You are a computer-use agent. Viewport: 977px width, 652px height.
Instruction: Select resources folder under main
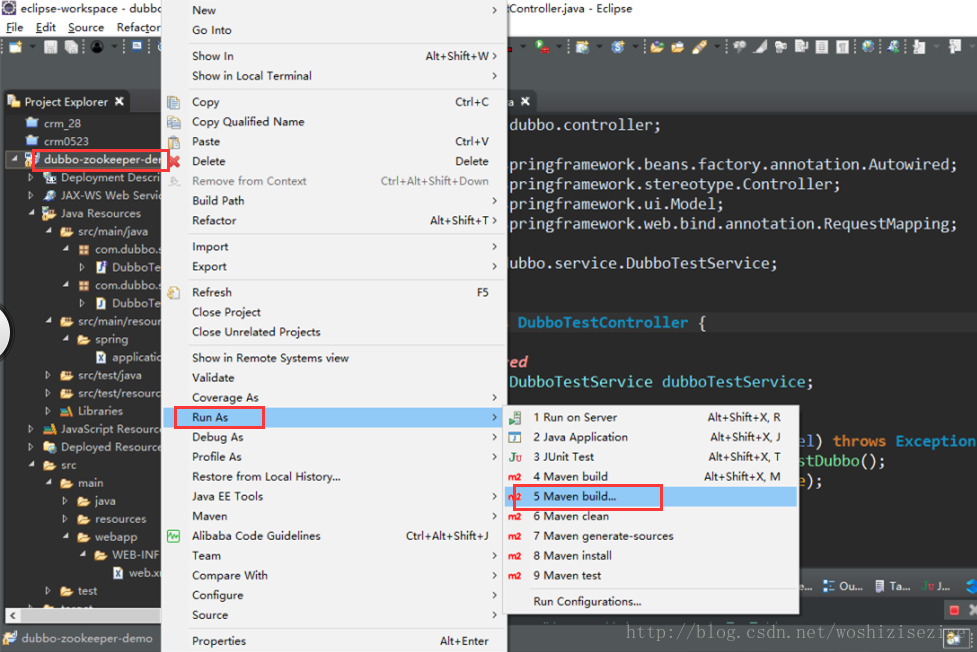point(120,519)
